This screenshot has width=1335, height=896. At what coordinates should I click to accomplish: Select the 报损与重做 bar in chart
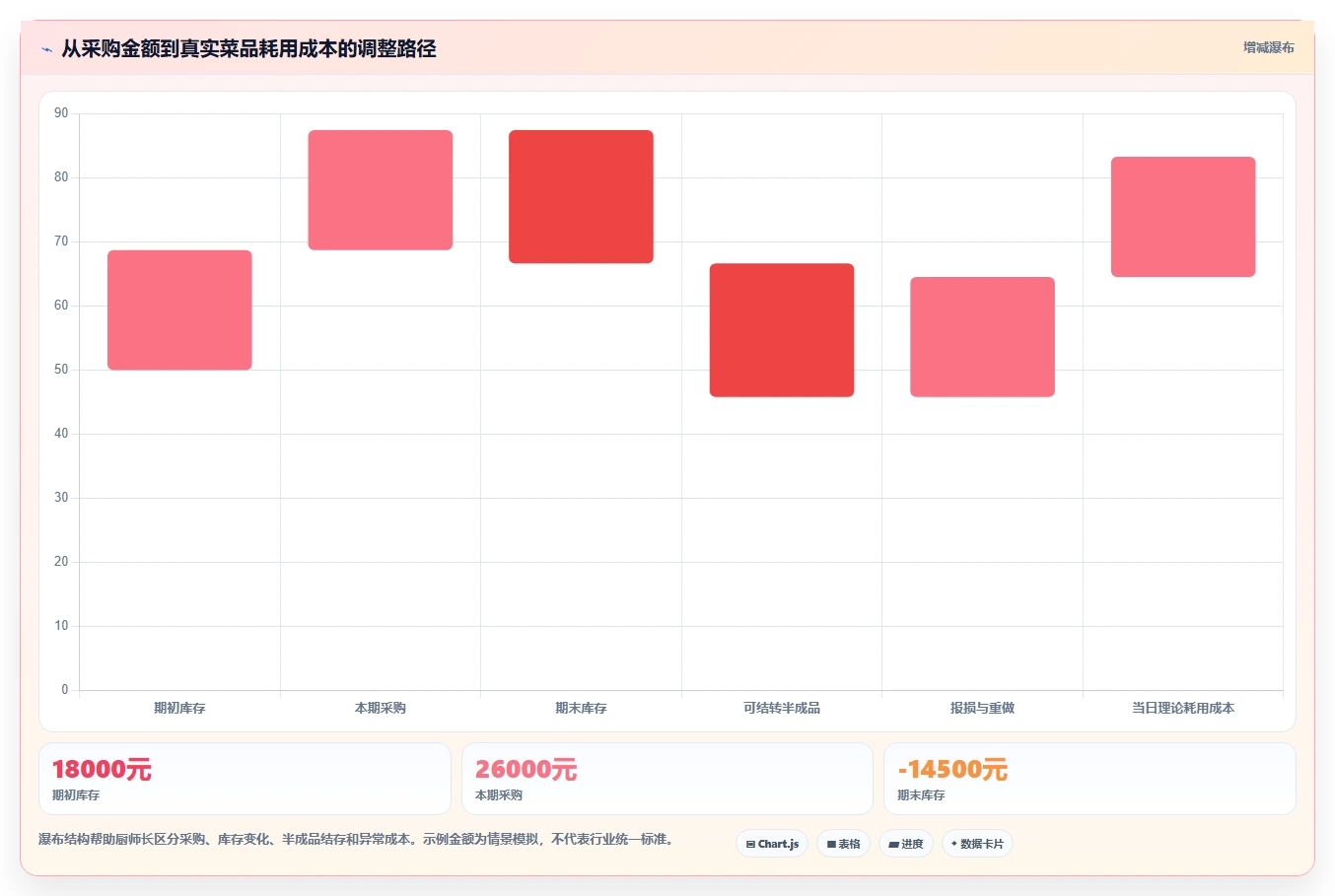982,337
